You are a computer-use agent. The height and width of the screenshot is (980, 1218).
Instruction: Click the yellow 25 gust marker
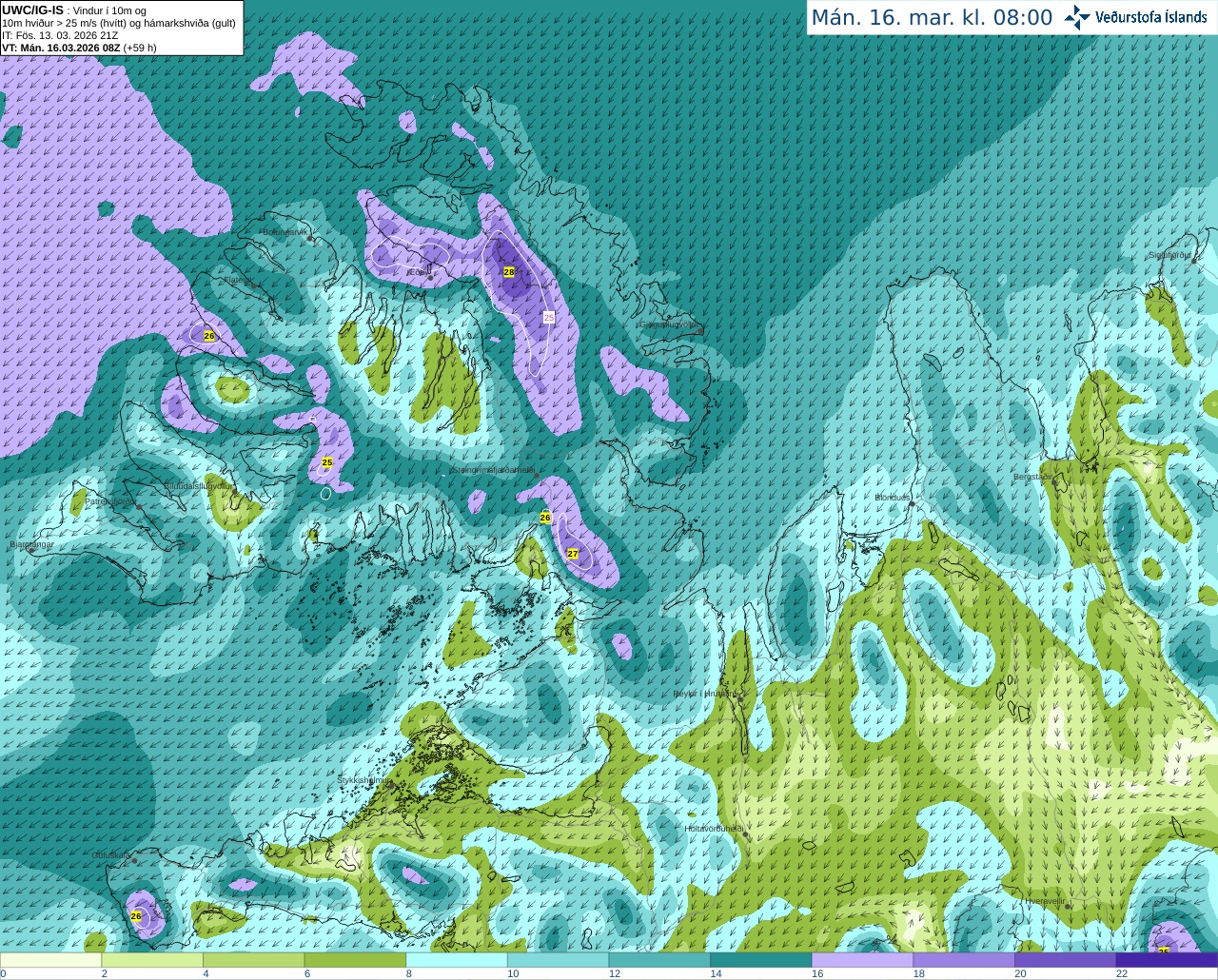tap(327, 462)
